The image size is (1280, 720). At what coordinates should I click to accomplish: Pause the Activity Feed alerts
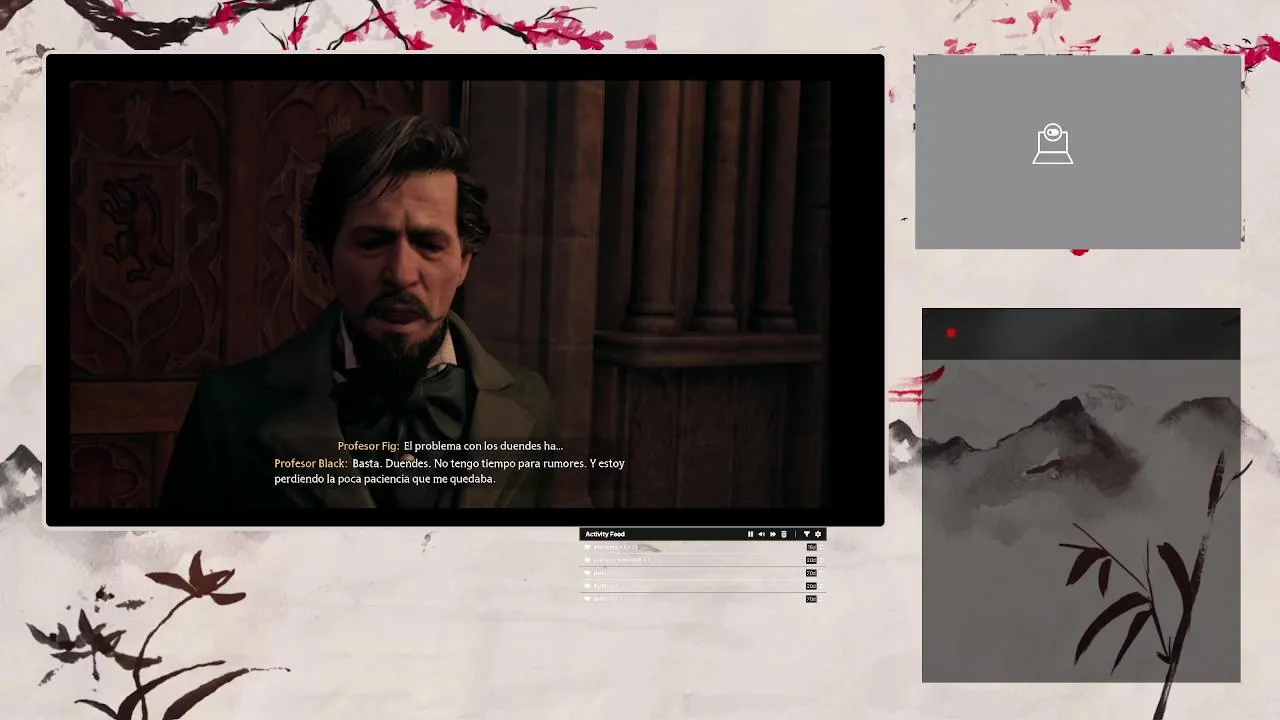pyautogui.click(x=750, y=534)
